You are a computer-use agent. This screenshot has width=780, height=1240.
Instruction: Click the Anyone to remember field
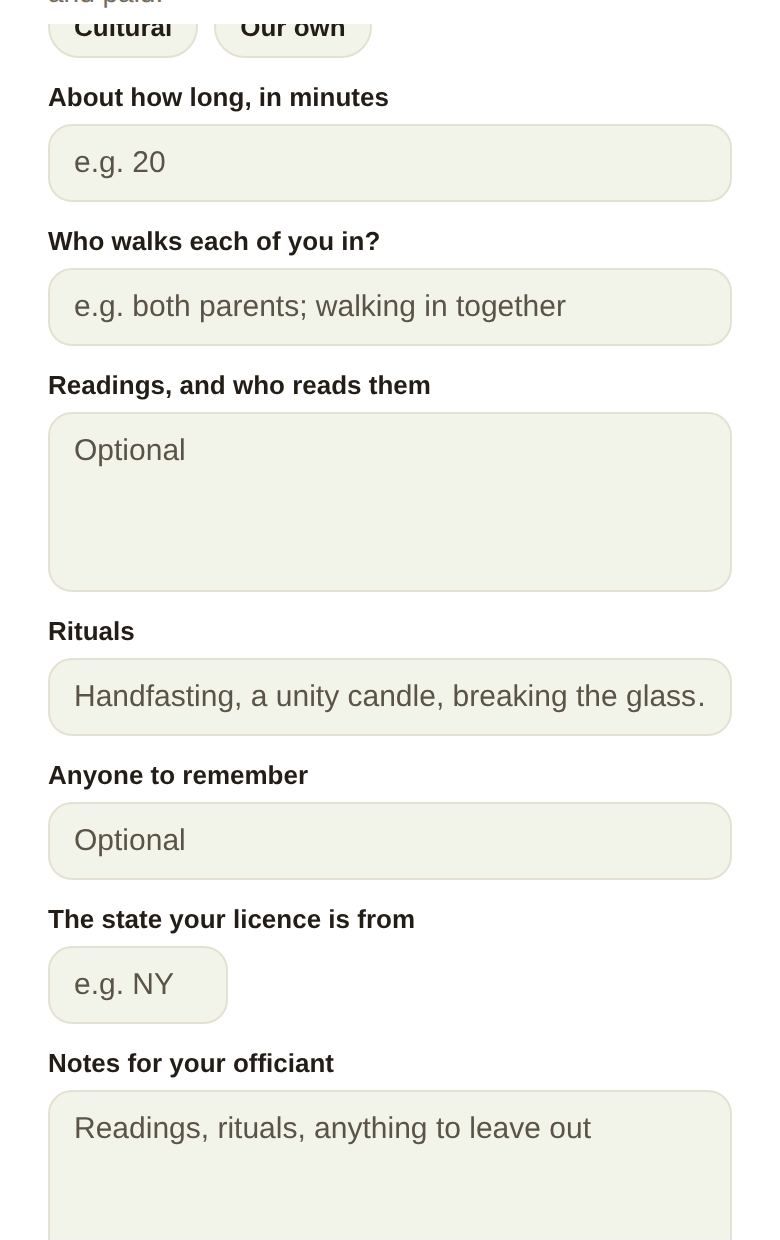tap(390, 841)
